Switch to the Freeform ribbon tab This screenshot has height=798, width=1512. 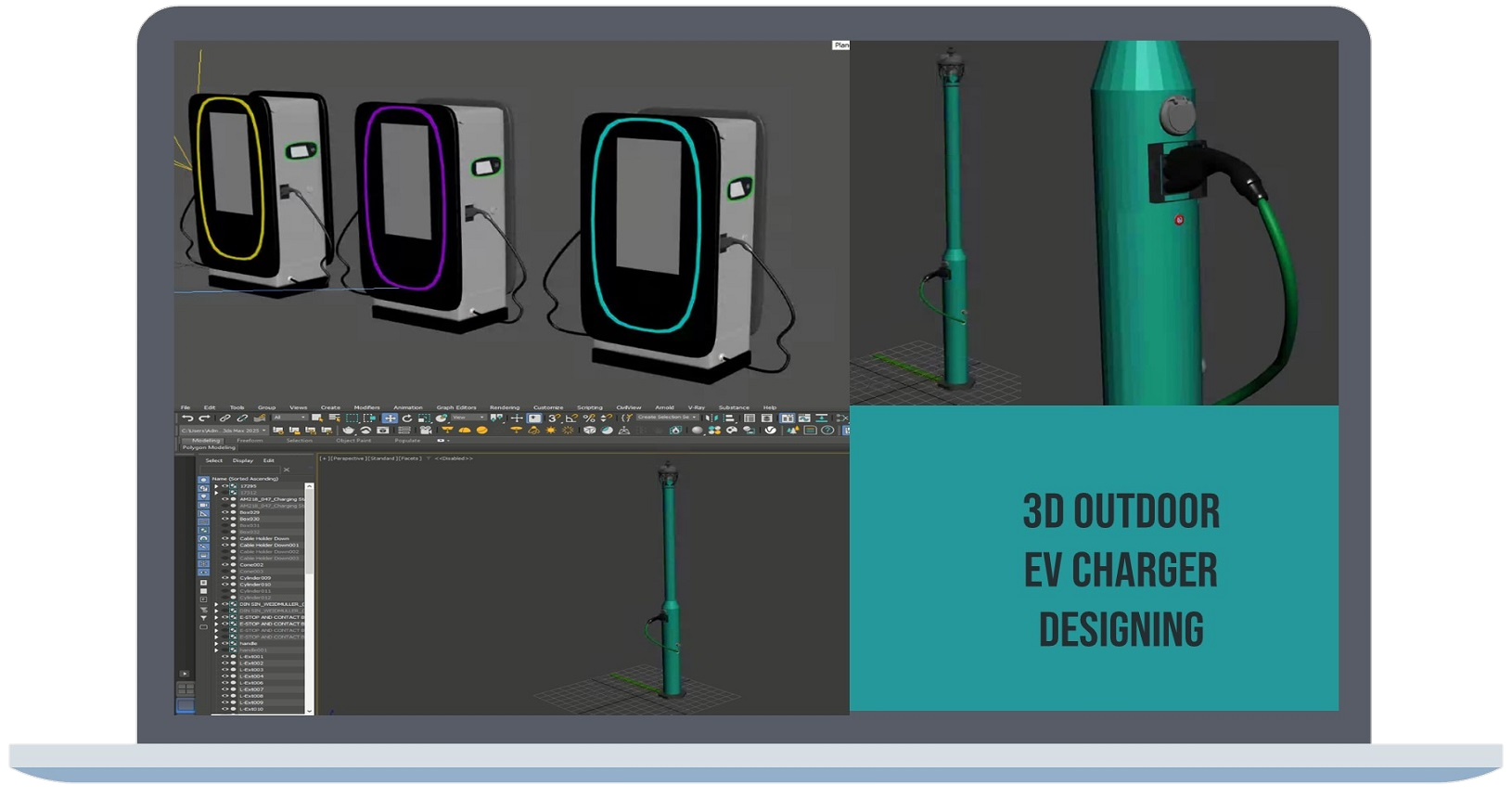[250, 441]
